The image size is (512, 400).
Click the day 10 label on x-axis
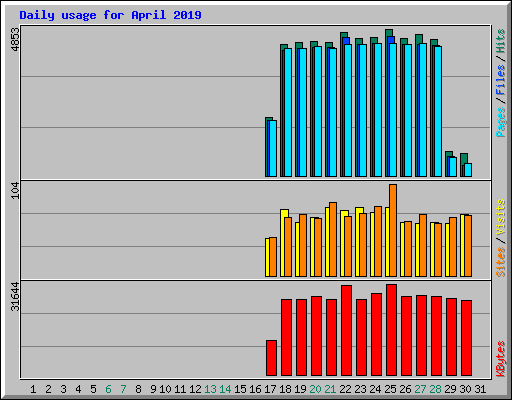(165, 389)
